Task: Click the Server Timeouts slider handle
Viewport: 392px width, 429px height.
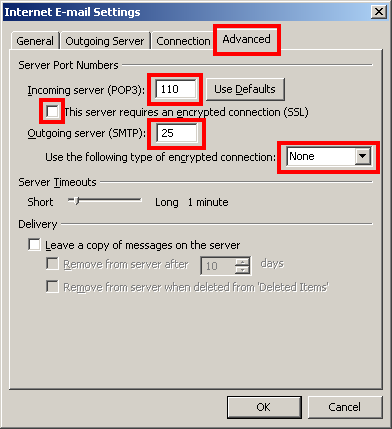Action: (76, 201)
